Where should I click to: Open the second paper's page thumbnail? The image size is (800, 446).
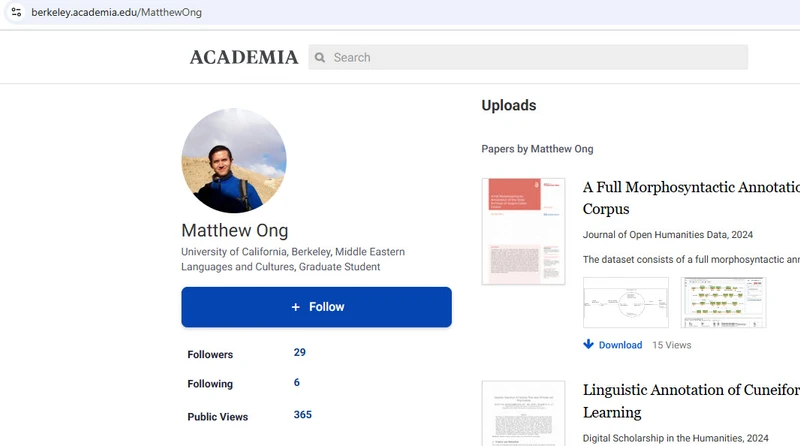click(x=523, y=414)
